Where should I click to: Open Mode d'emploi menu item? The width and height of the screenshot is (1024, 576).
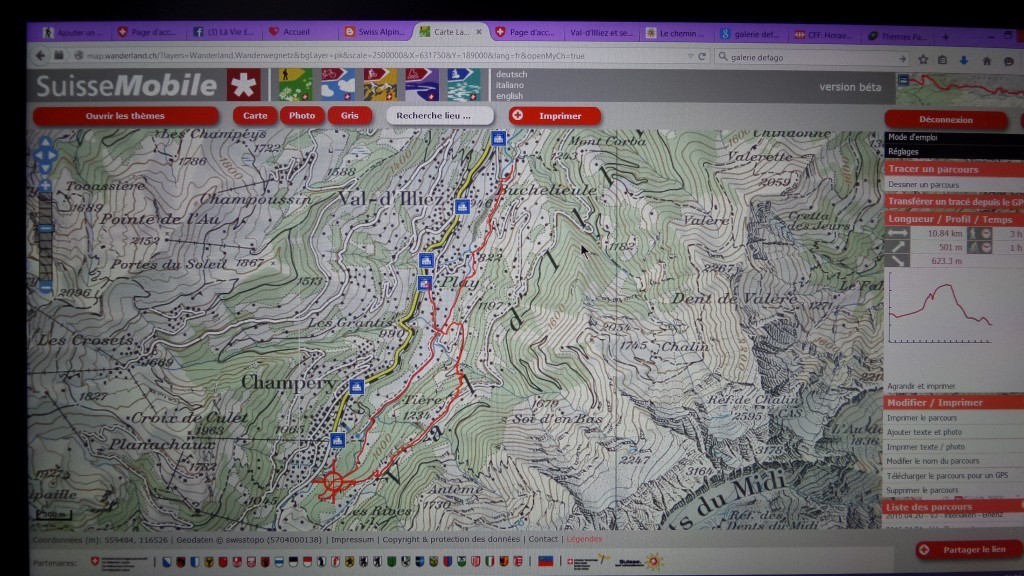point(912,137)
